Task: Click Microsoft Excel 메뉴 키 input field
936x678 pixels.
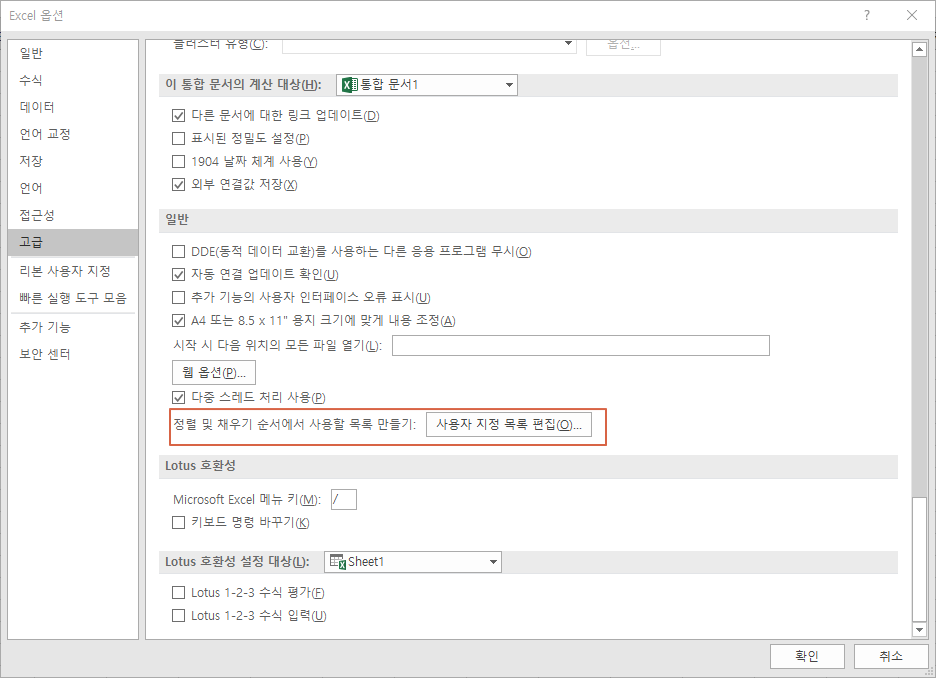Action: click(344, 500)
